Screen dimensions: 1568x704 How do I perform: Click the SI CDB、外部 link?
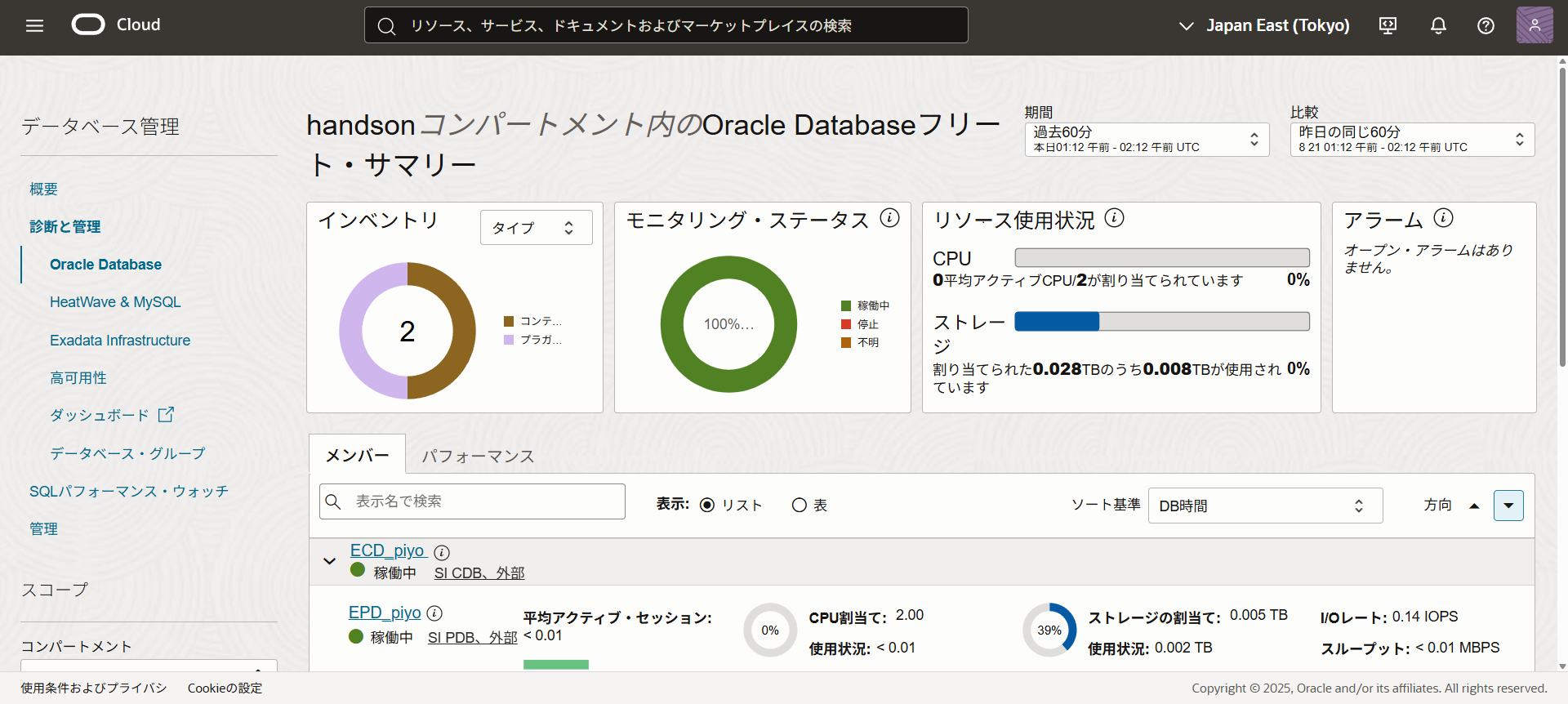tap(479, 573)
